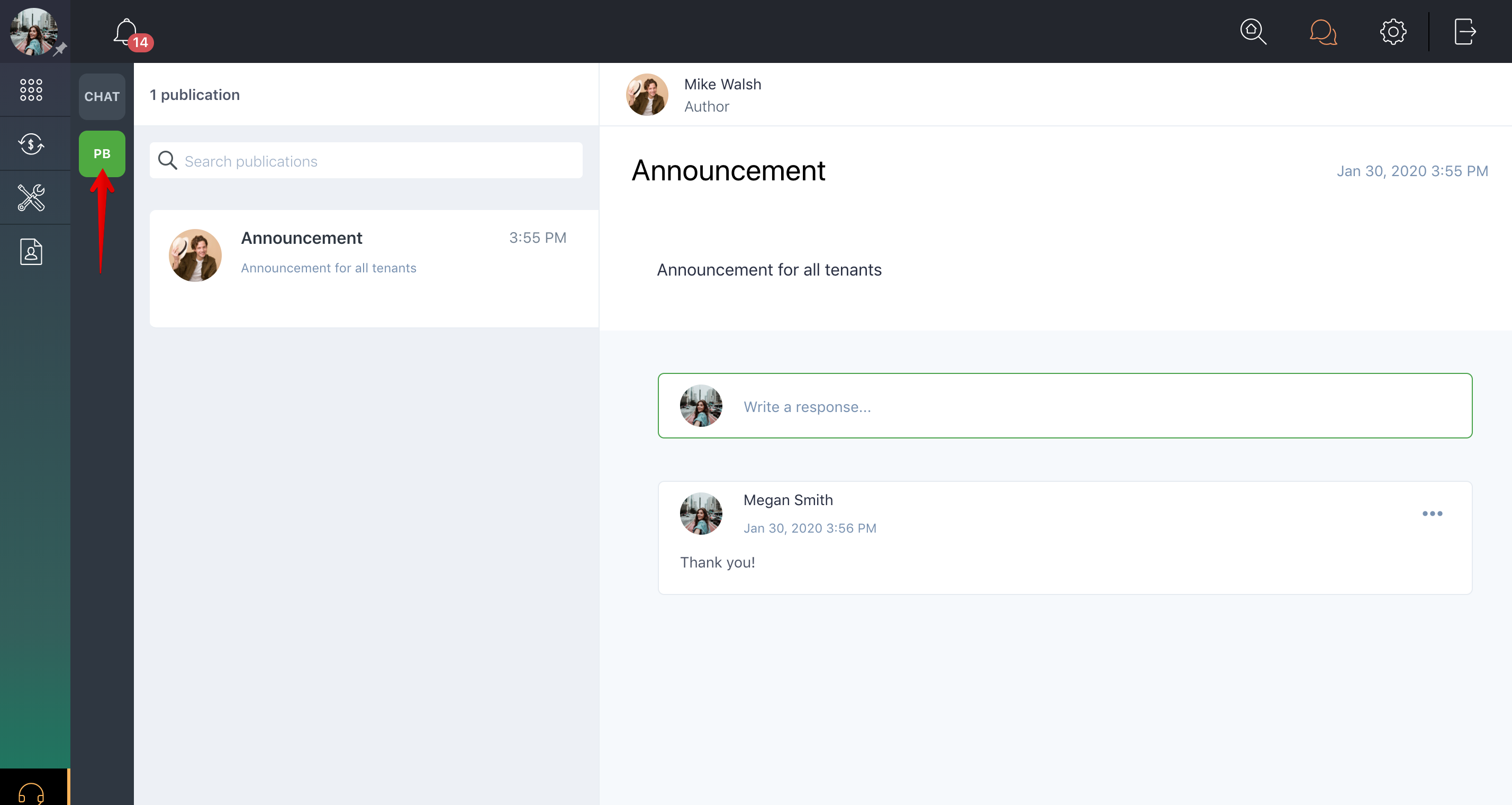Click the logout exit icon
Viewport: 1512px width, 805px height.
pyautogui.click(x=1465, y=32)
